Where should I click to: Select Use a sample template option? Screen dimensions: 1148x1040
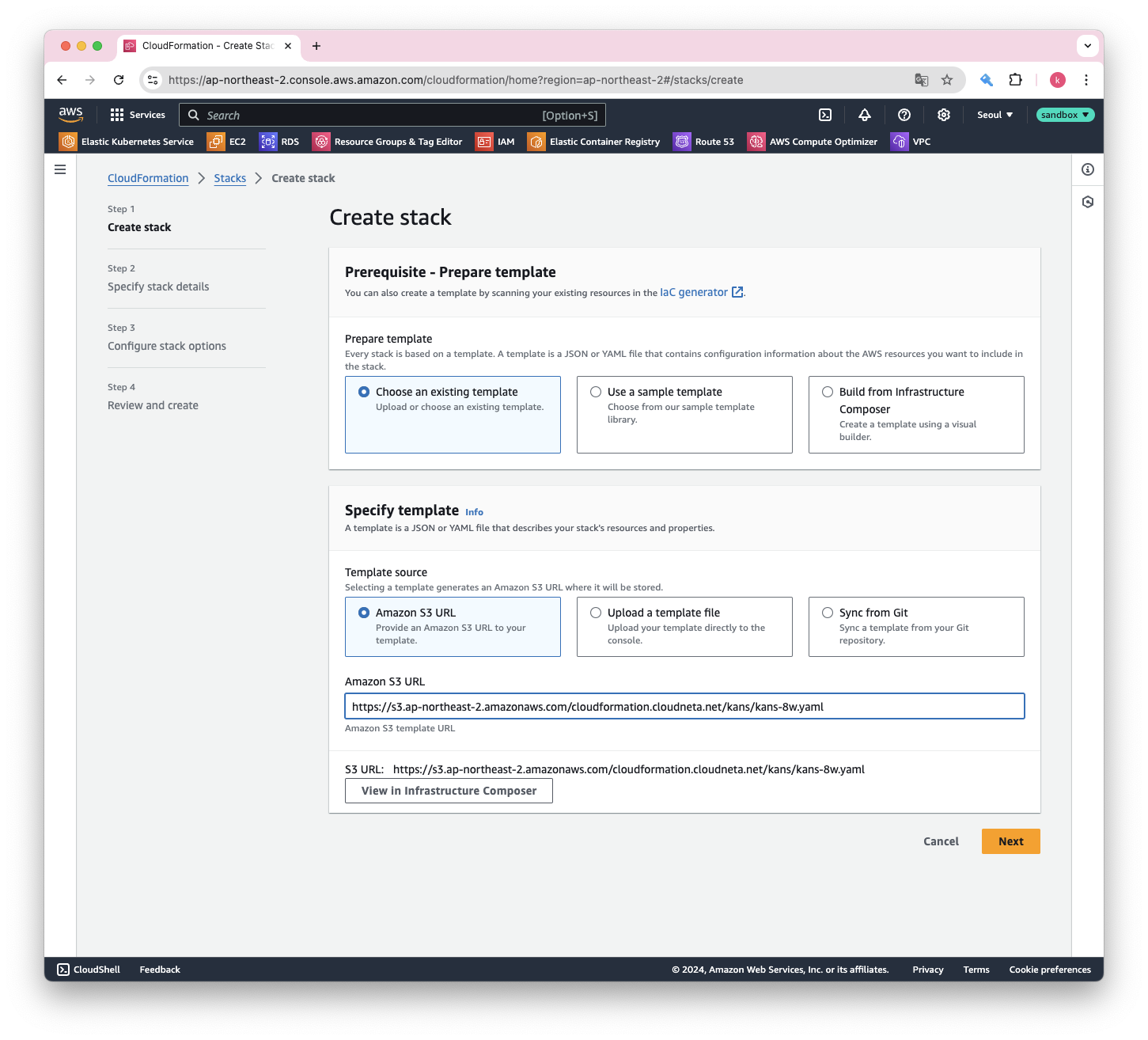[x=684, y=415]
